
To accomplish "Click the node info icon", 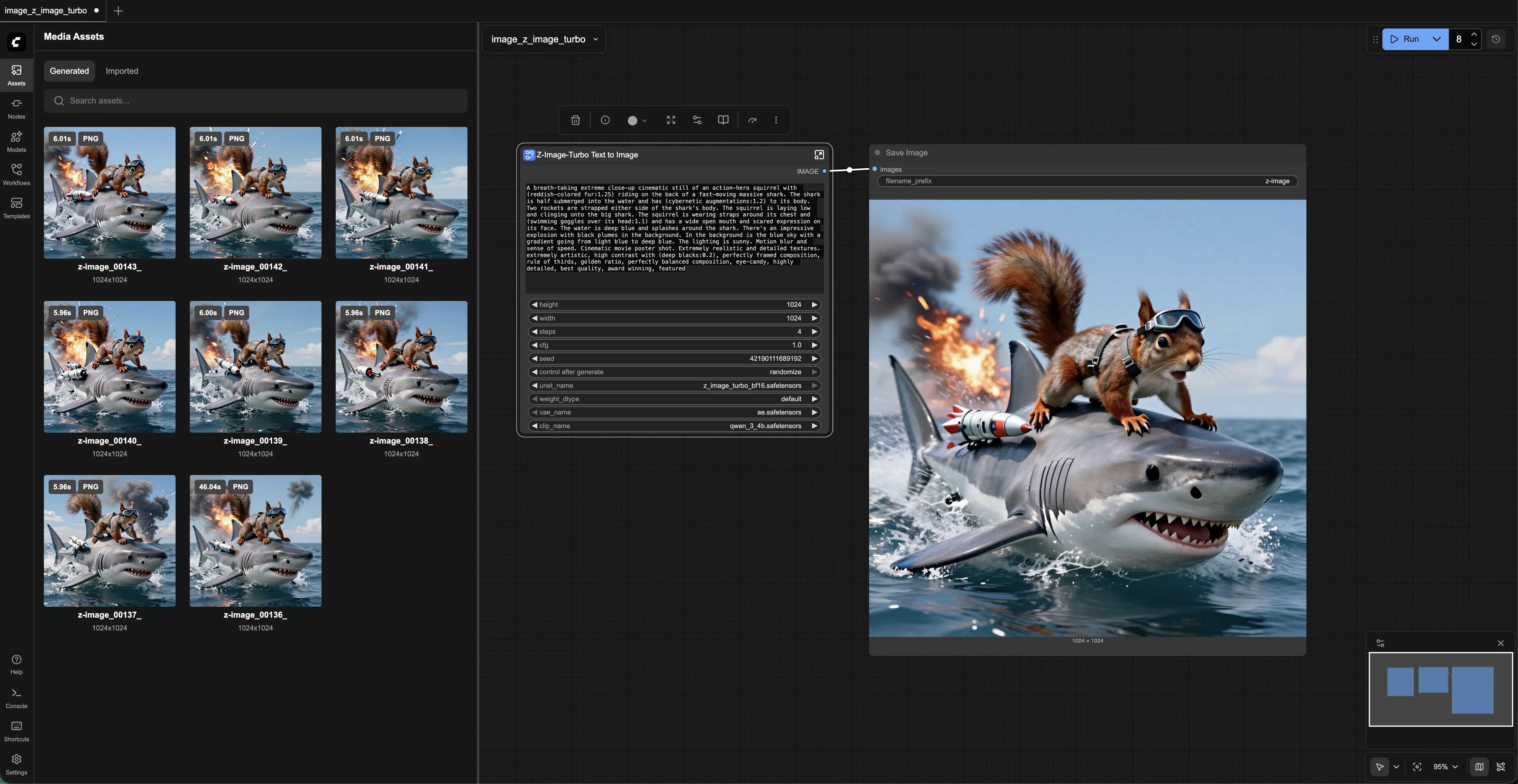I will click(x=604, y=120).
